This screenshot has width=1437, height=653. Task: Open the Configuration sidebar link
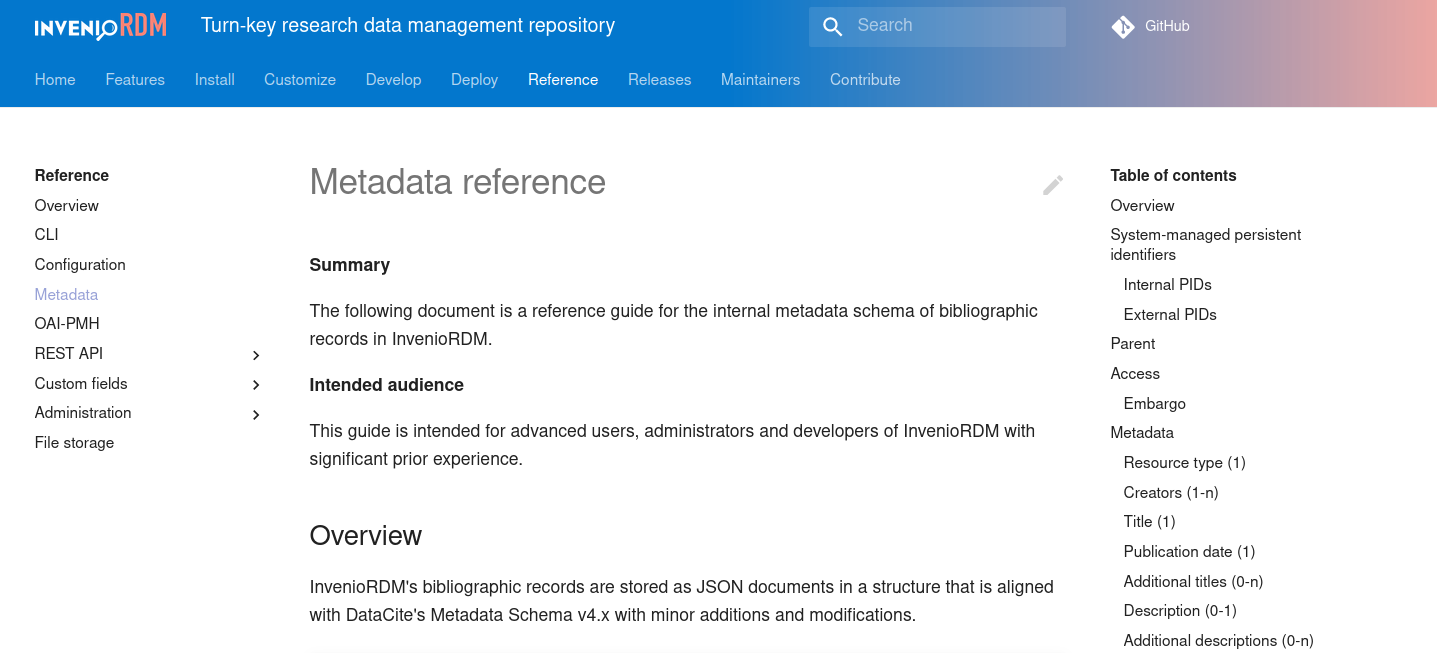80,265
